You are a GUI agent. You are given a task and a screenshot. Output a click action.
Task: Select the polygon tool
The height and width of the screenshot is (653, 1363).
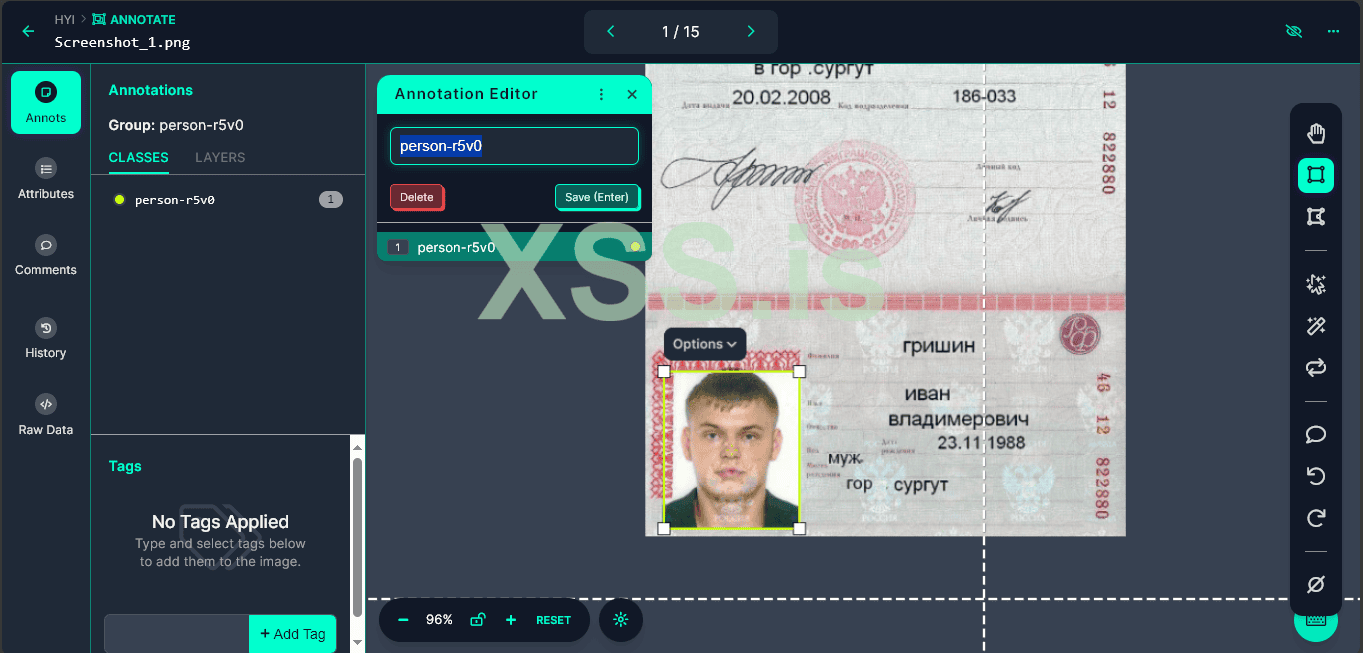1316,217
